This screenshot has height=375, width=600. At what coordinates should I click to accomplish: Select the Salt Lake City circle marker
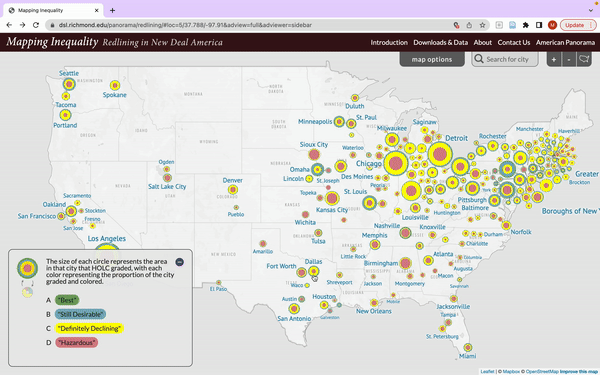click(167, 178)
